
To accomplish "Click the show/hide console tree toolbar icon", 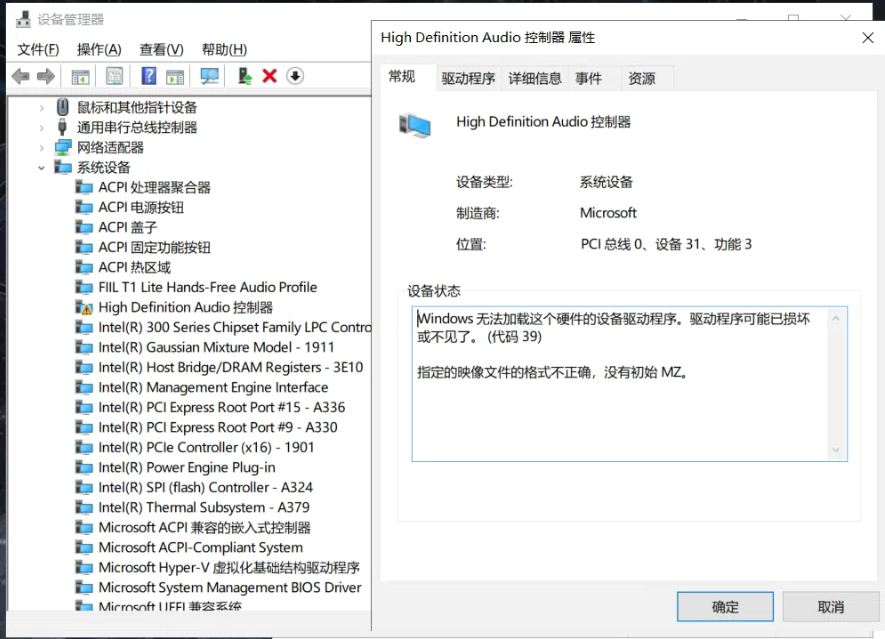I will click(x=80, y=76).
